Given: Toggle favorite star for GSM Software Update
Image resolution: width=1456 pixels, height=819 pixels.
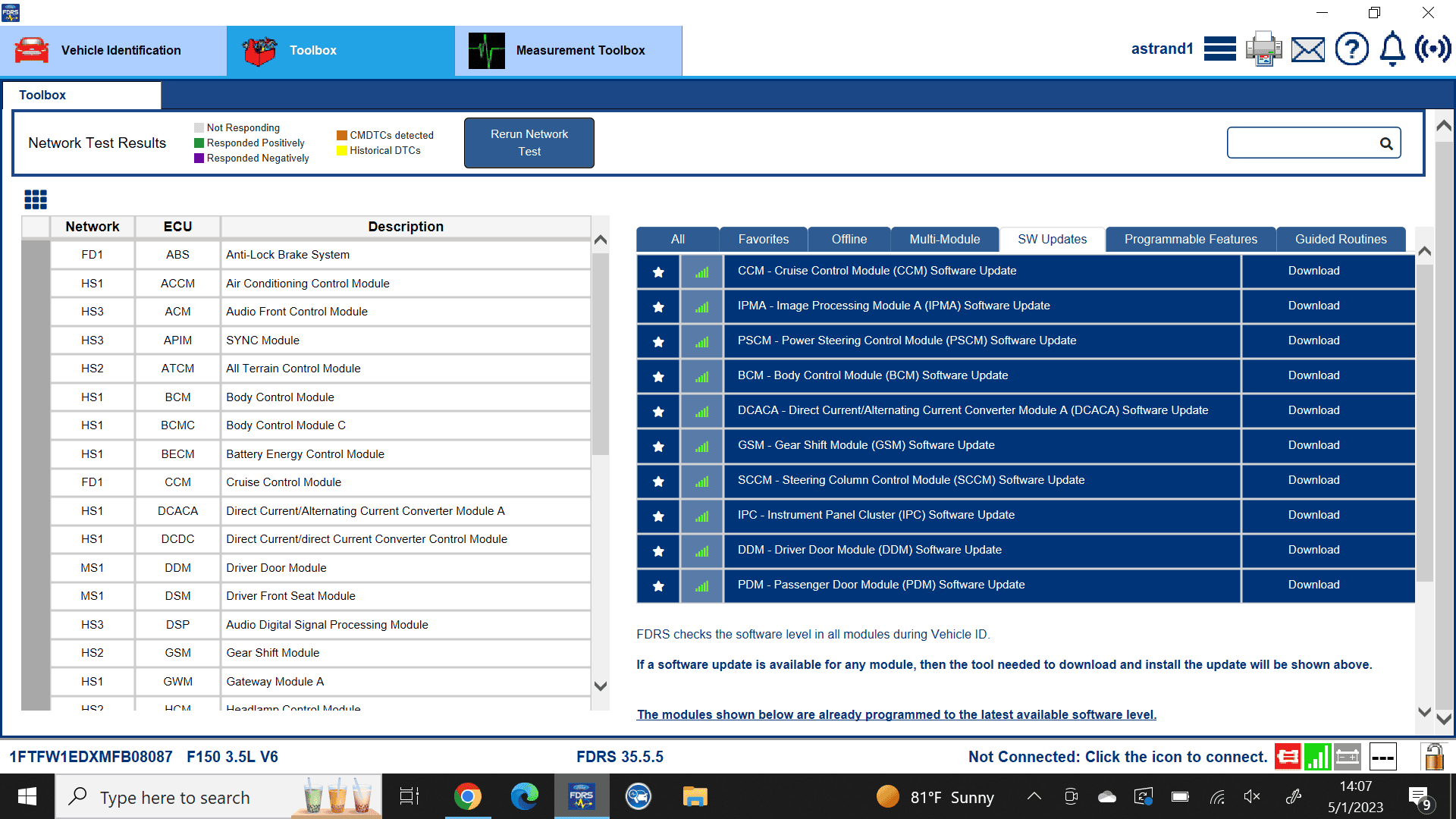Looking at the screenshot, I should point(658,446).
